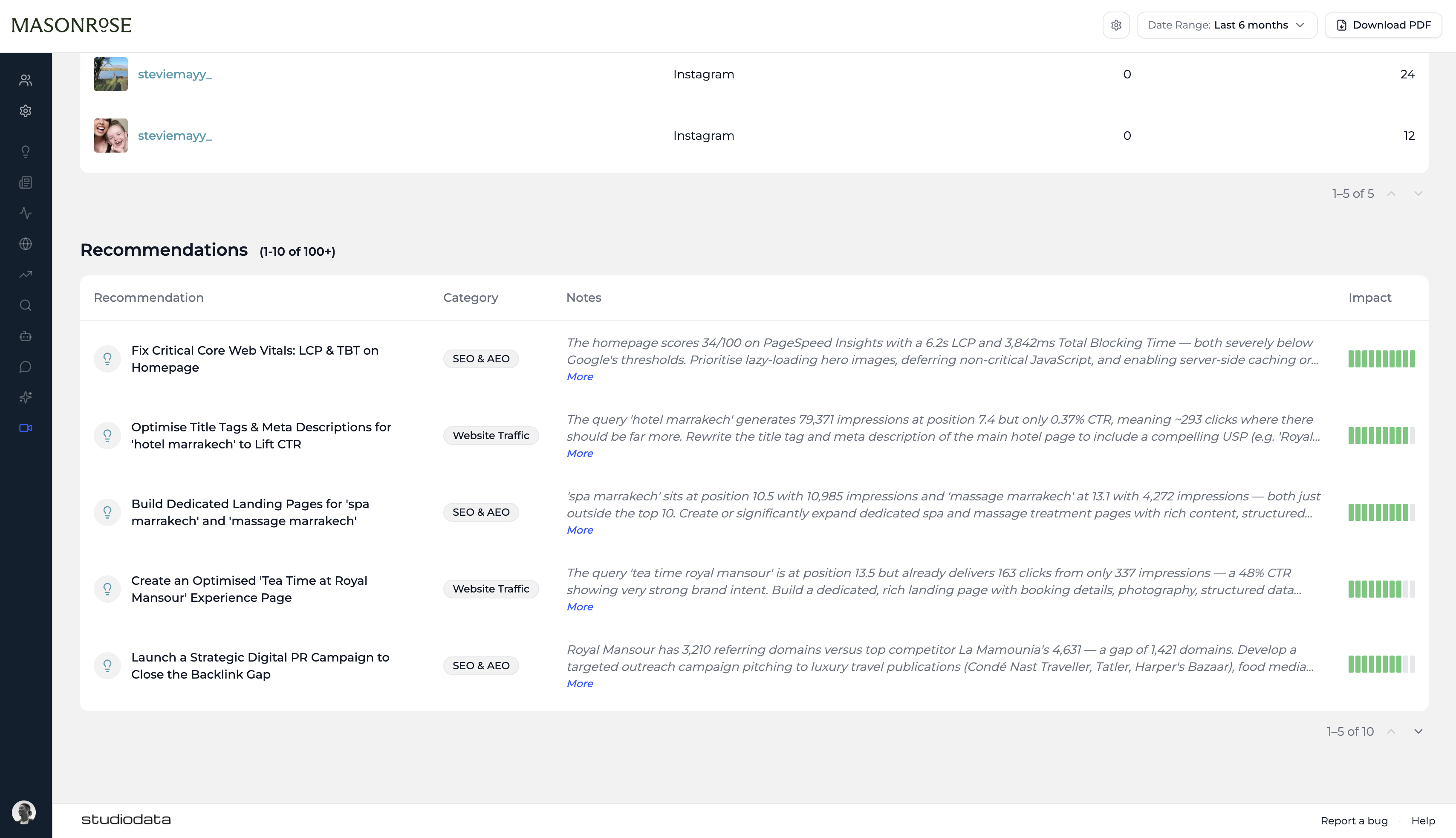The height and width of the screenshot is (838, 1456).
Task: Open the search magnifier icon in the sidebar
Action: (x=25, y=305)
